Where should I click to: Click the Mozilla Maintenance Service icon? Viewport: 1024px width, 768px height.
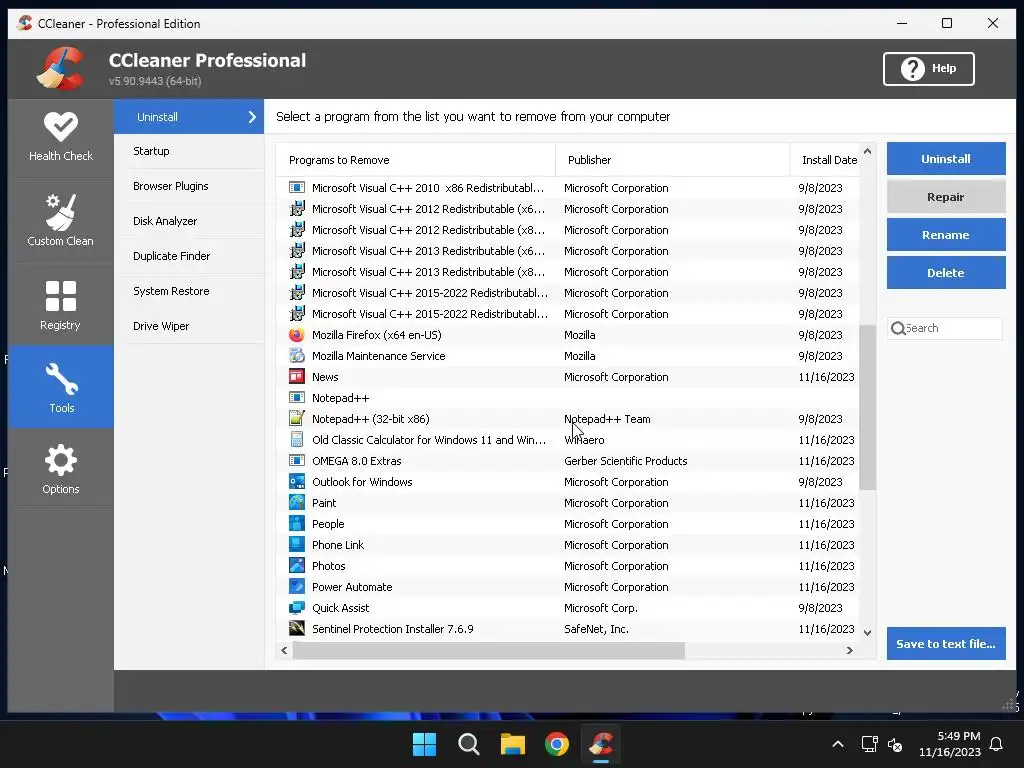[296, 356]
